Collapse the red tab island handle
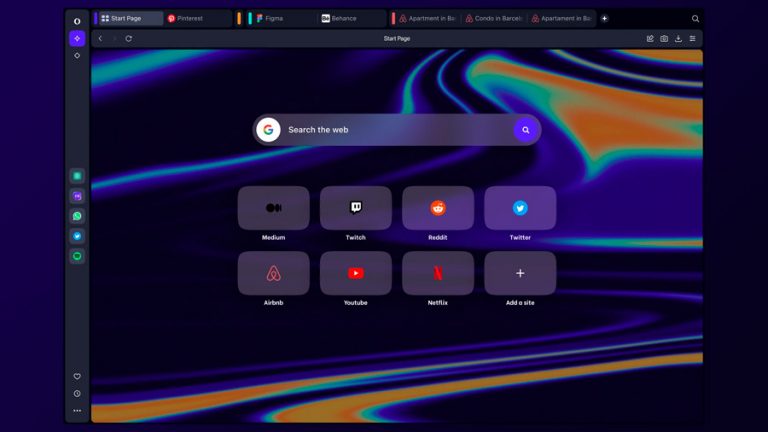This screenshot has height=432, width=768. click(x=393, y=19)
